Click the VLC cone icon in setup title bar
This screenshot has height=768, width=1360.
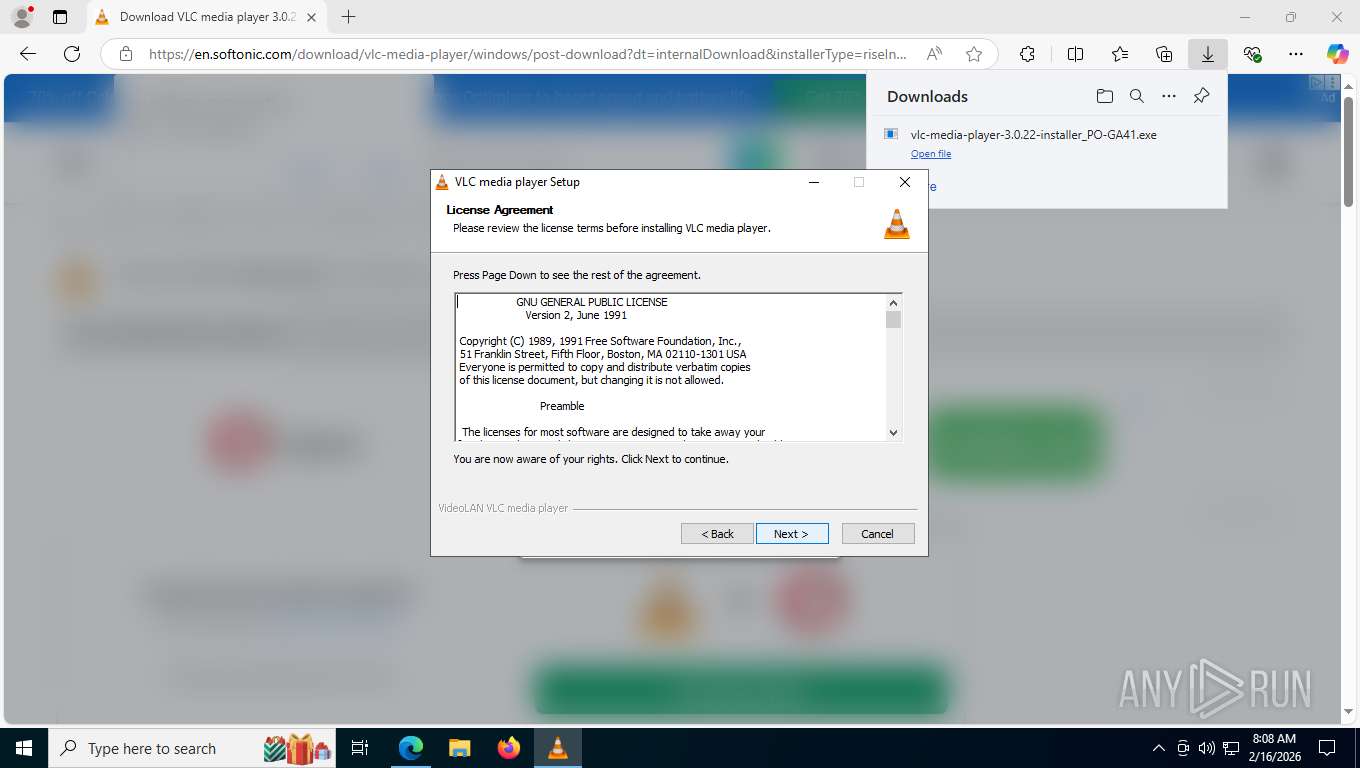point(442,182)
